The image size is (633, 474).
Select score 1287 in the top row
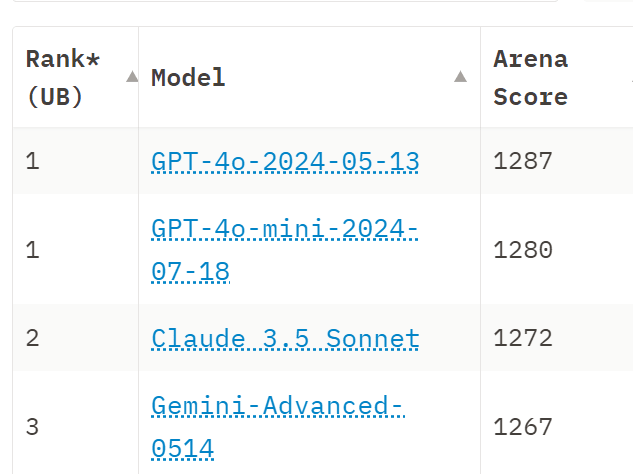[x=523, y=161]
